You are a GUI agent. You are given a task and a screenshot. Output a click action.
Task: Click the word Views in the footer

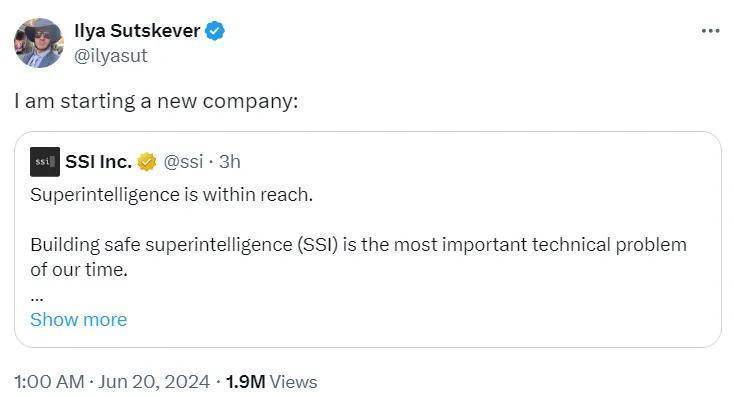293,382
